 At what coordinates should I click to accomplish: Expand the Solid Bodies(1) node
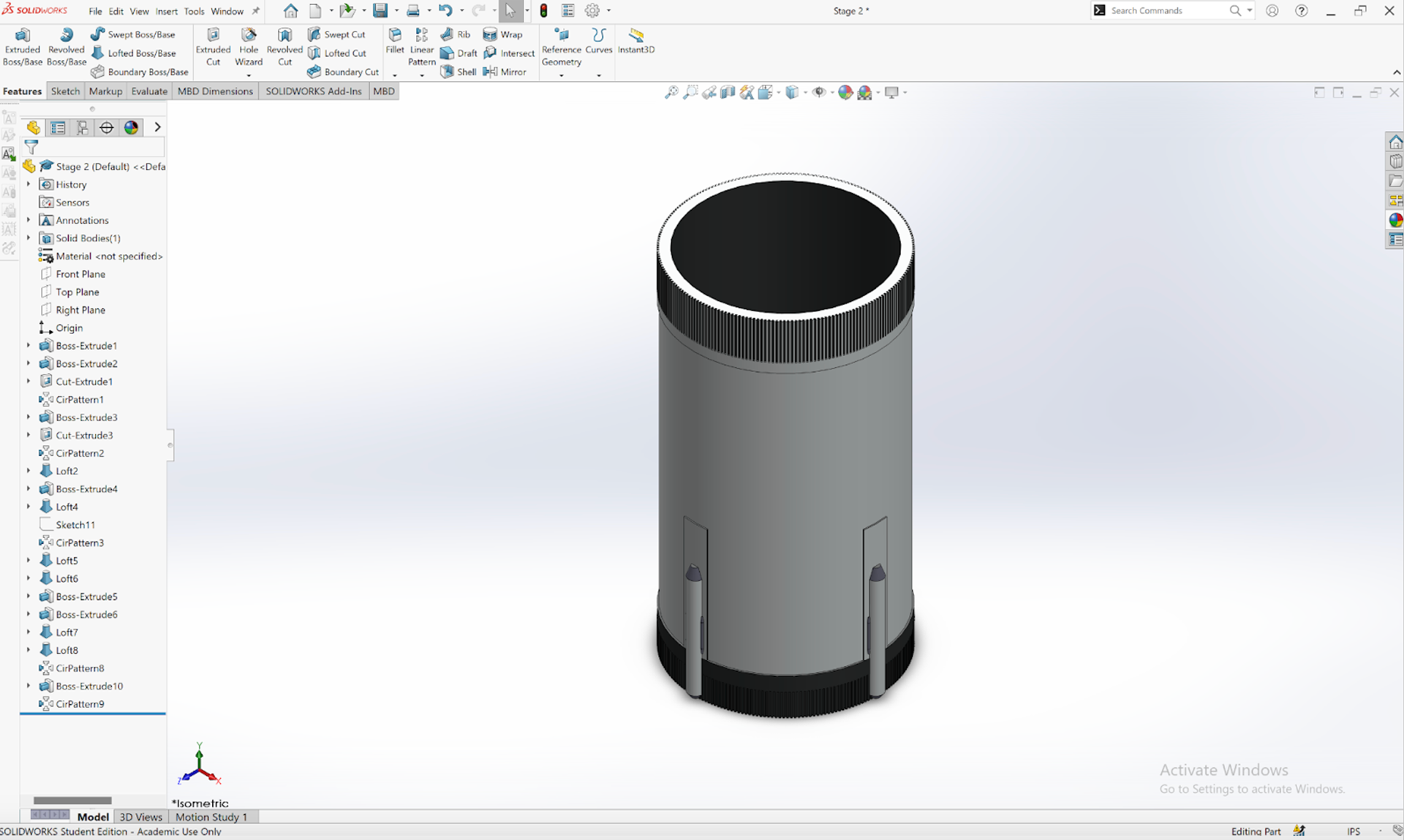click(29, 238)
